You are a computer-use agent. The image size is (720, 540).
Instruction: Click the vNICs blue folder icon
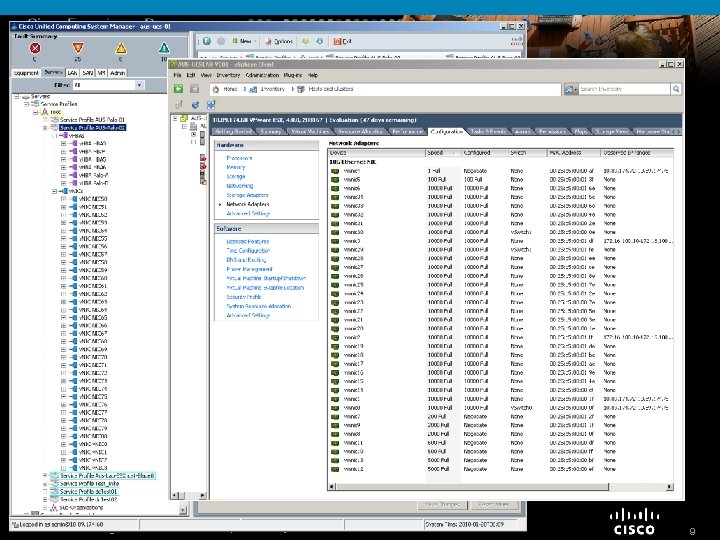(64, 191)
